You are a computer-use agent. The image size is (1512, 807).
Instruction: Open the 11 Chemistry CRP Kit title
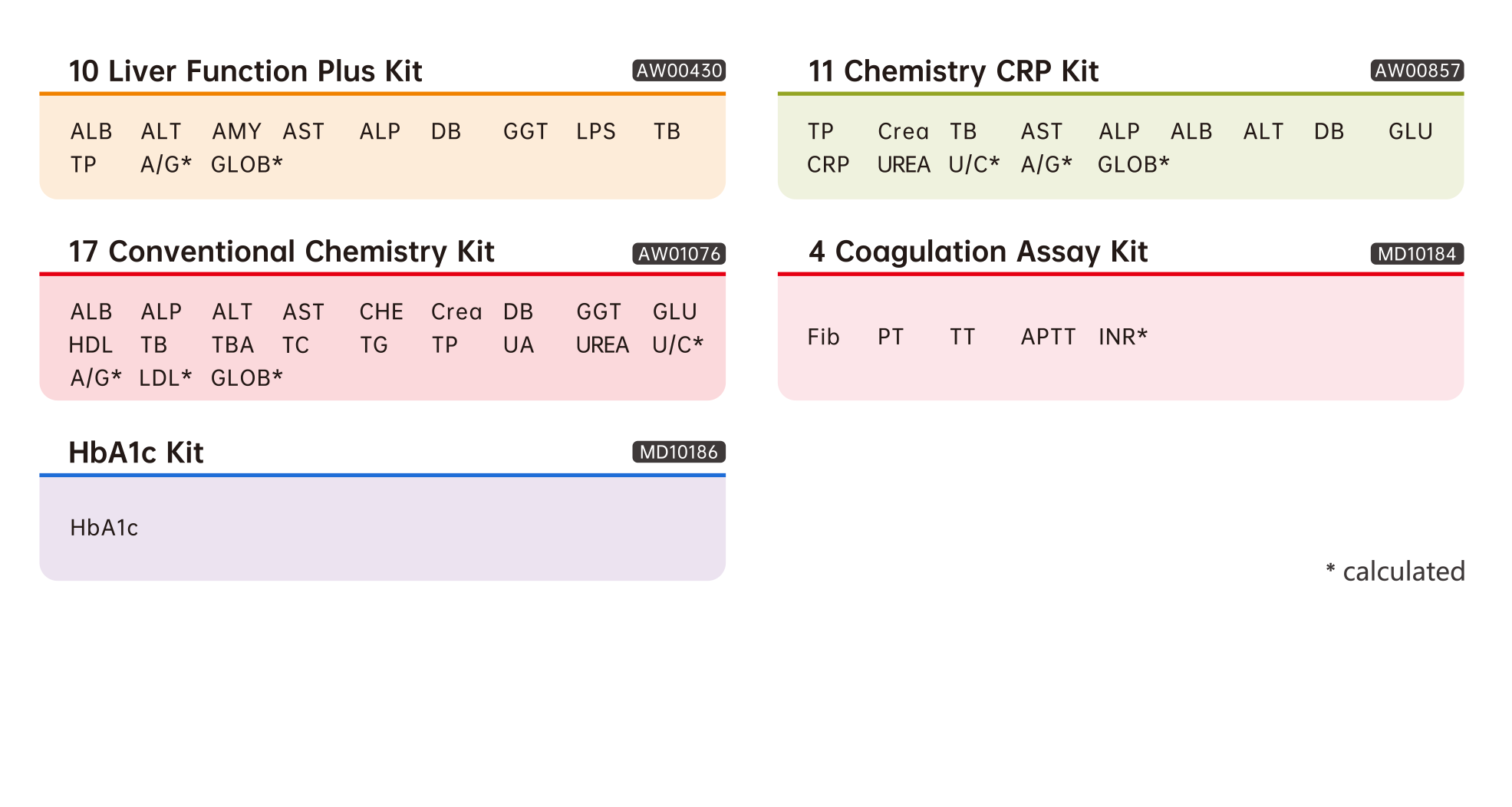953,71
